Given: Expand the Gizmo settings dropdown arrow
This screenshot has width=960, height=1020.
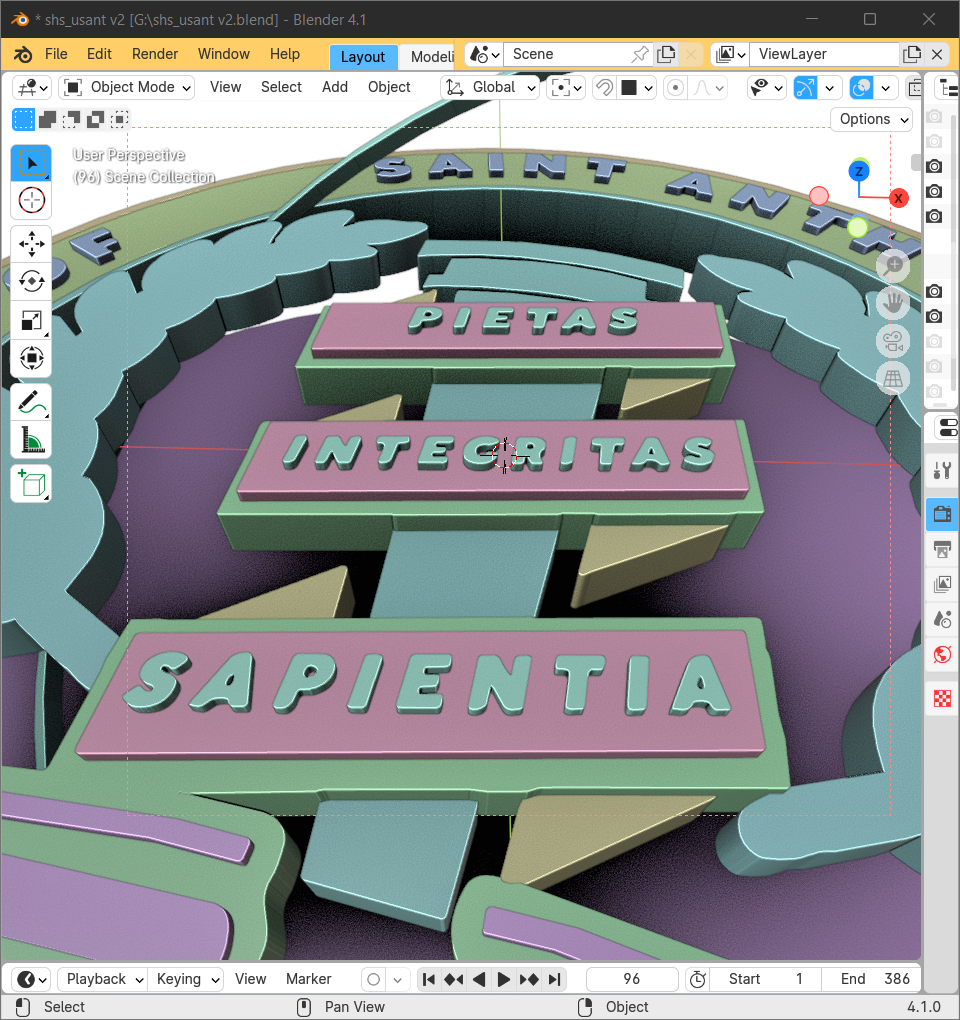Looking at the screenshot, I should pos(830,88).
